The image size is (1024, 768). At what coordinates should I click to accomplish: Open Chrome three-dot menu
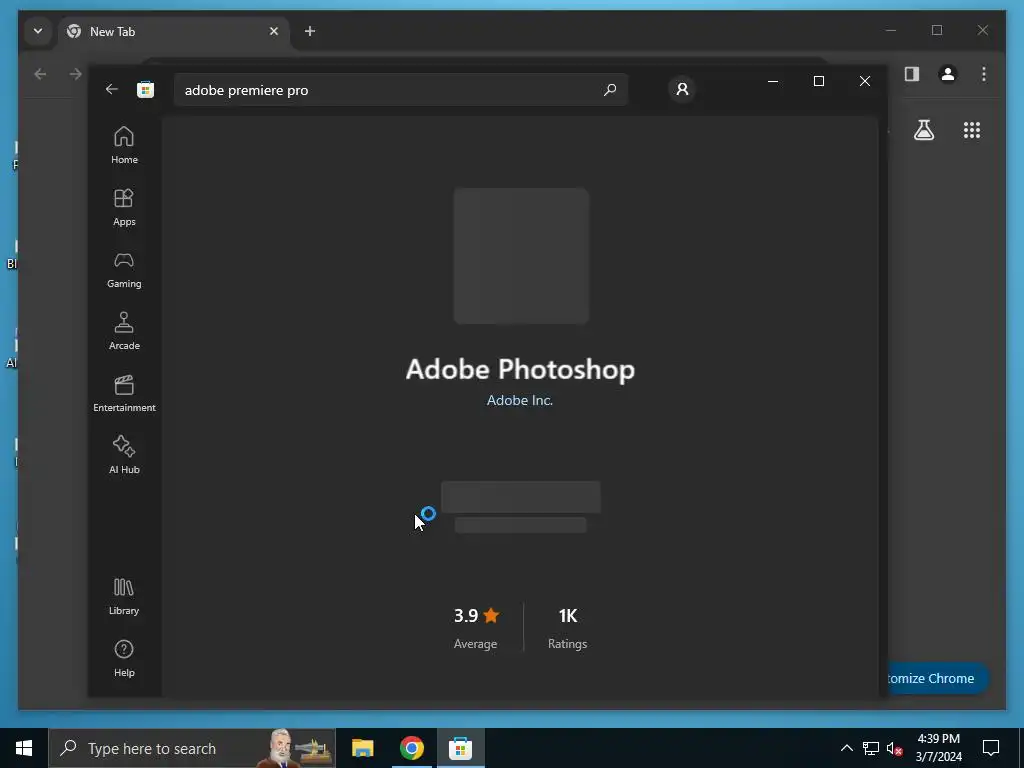[984, 74]
